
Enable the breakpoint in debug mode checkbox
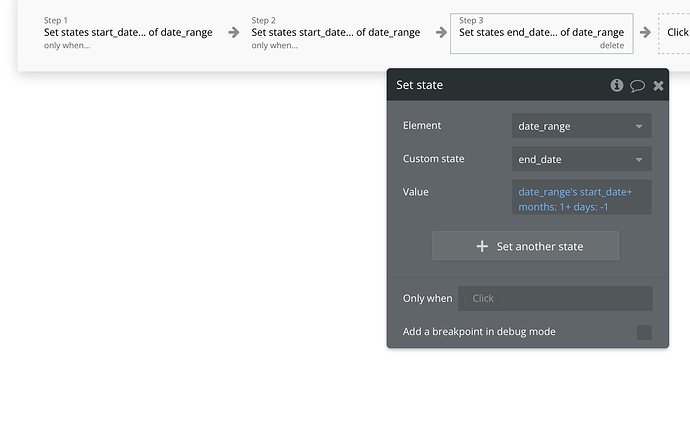[644, 332]
